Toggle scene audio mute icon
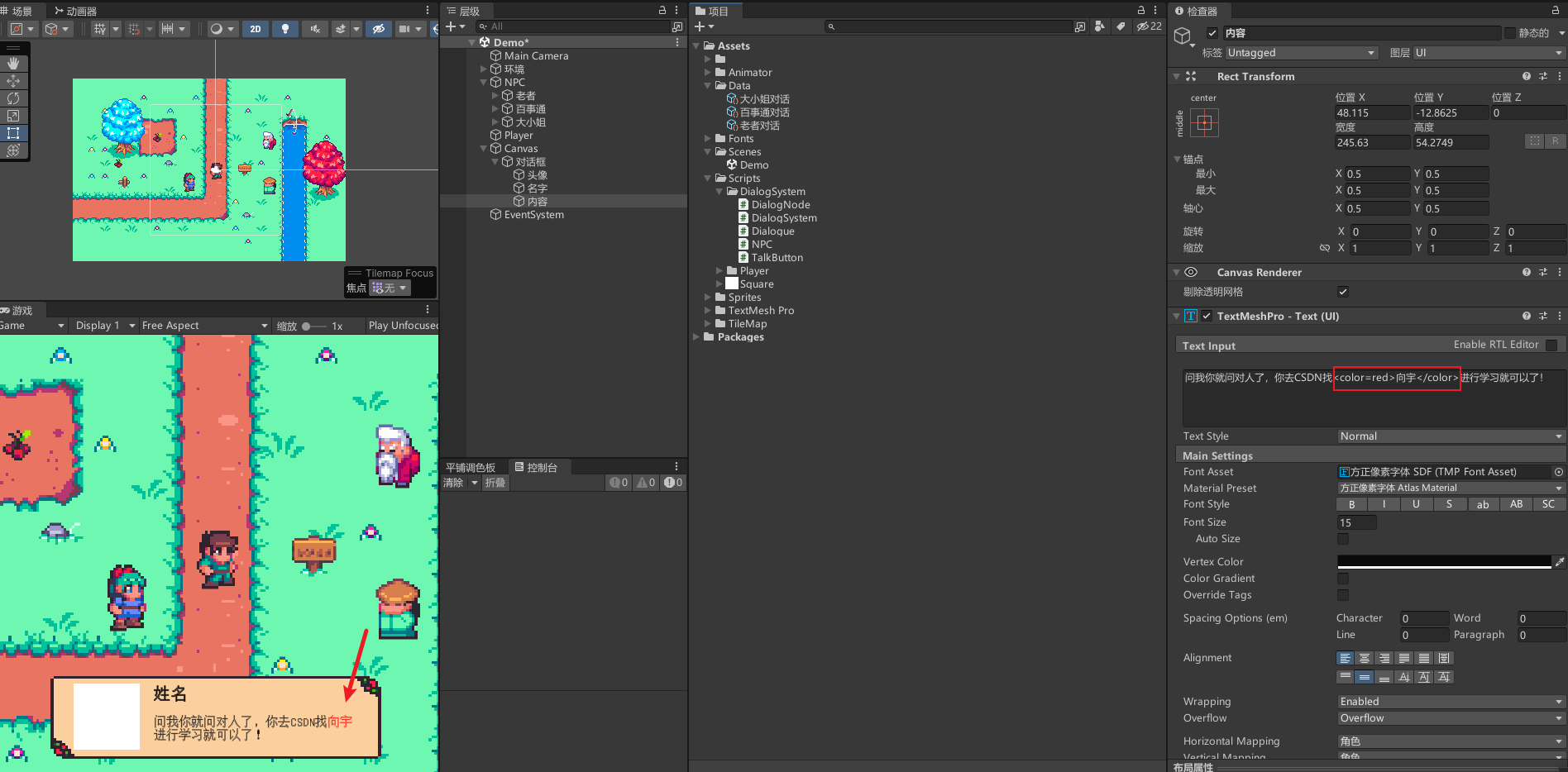 click(x=315, y=29)
